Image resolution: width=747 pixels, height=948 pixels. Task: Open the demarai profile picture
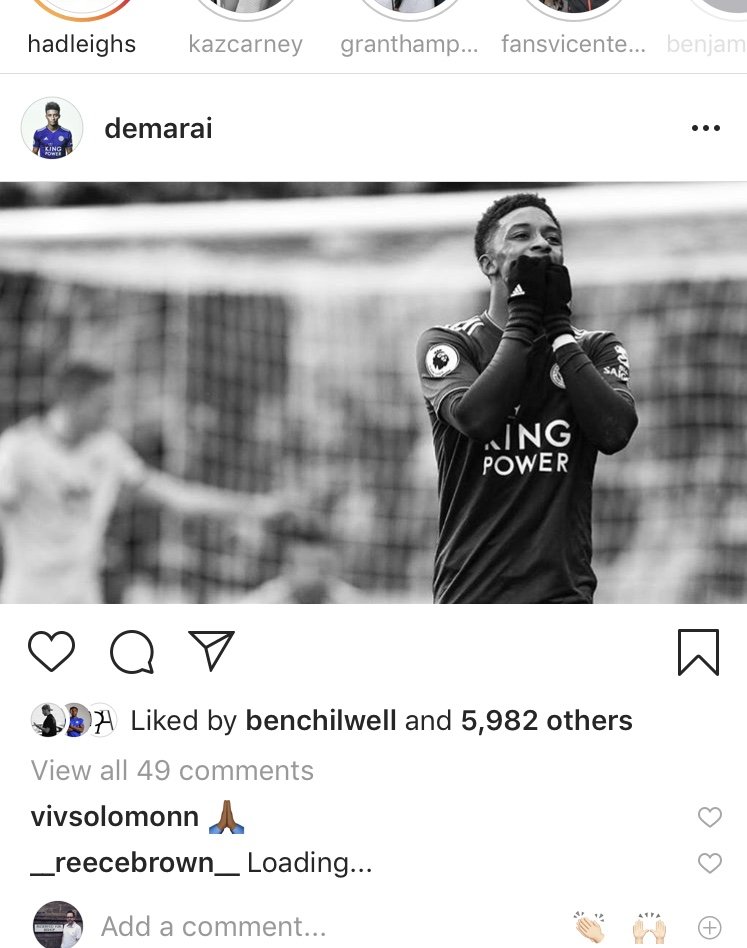(x=52, y=128)
